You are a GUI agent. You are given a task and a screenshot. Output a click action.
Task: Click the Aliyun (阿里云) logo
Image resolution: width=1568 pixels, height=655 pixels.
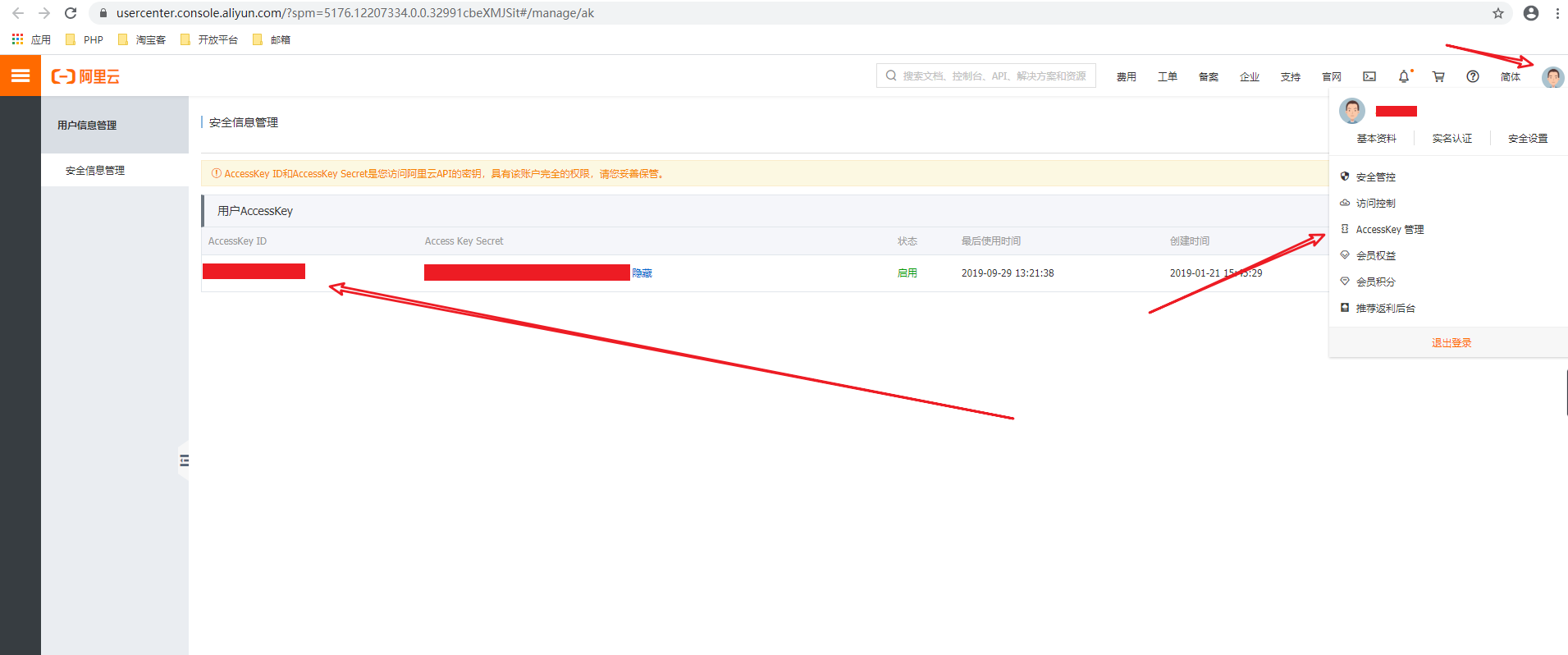click(85, 76)
